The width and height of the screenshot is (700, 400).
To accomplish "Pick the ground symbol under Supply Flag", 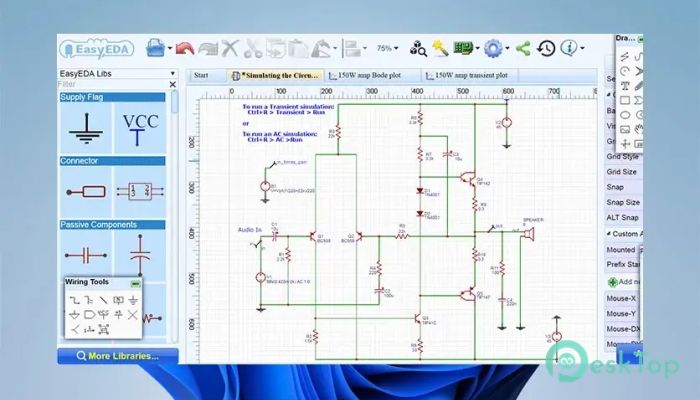I will pos(86,128).
